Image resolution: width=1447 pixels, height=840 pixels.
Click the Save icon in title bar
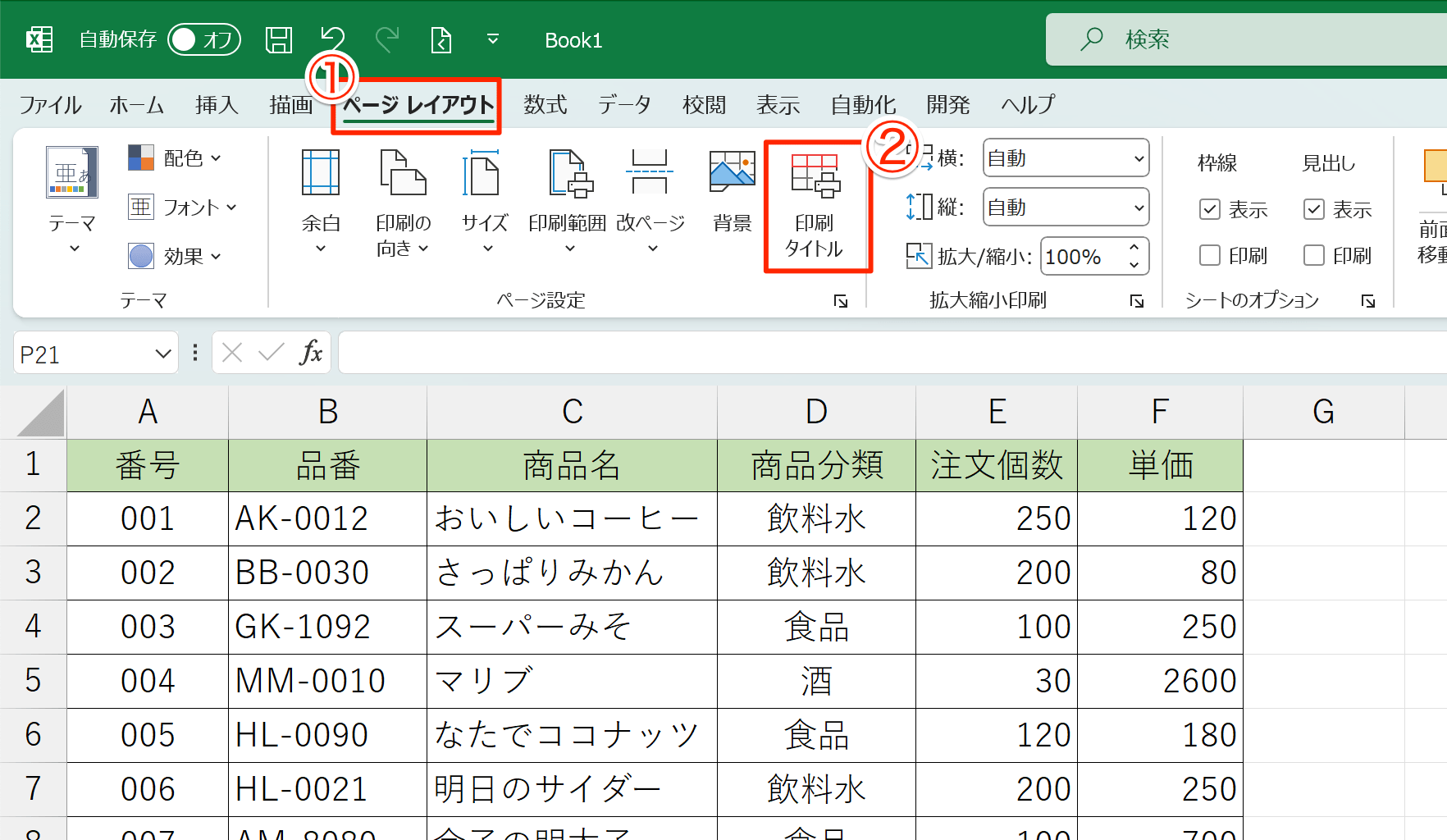tap(279, 39)
